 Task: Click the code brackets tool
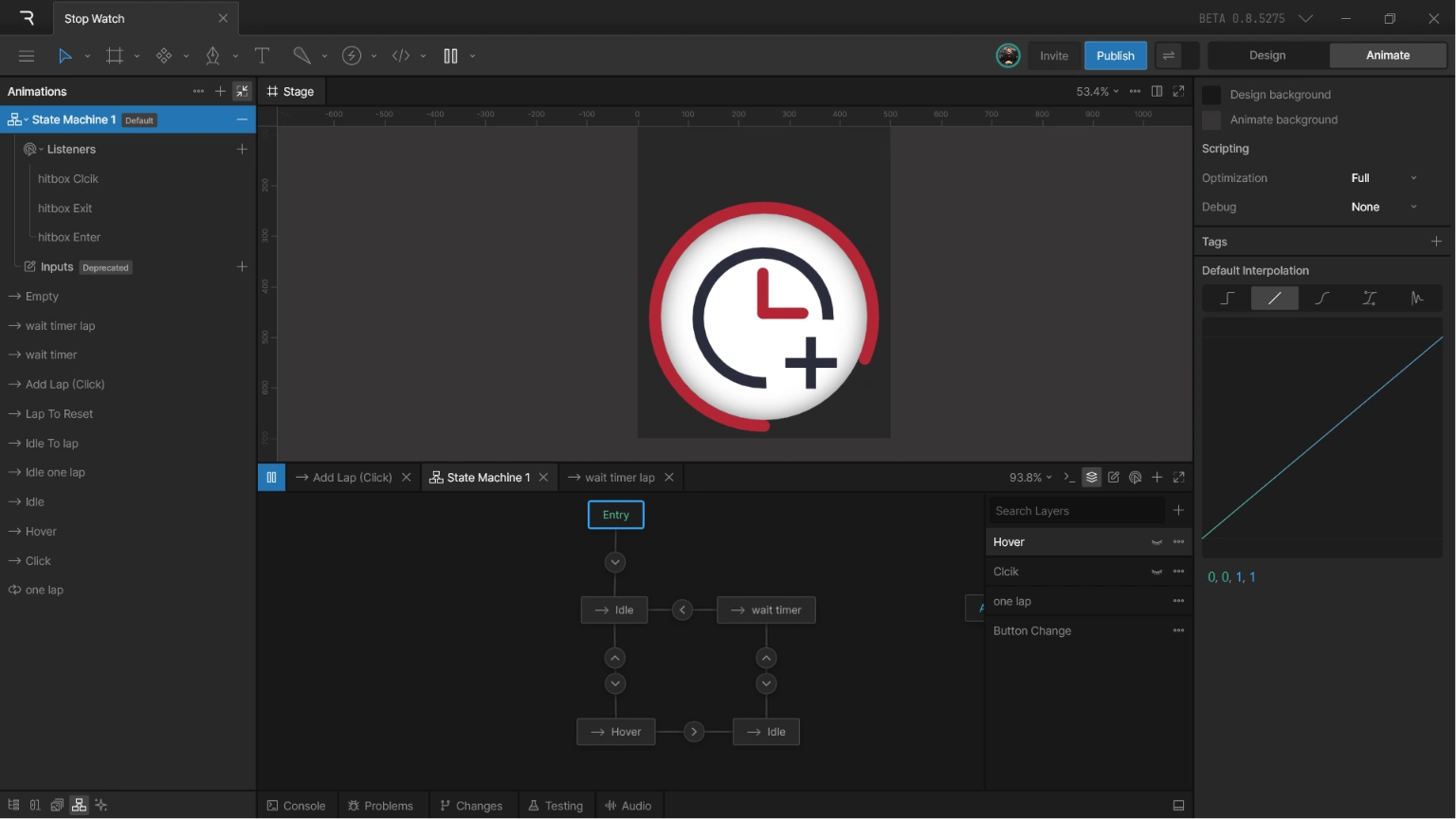click(x=401, y=56)
